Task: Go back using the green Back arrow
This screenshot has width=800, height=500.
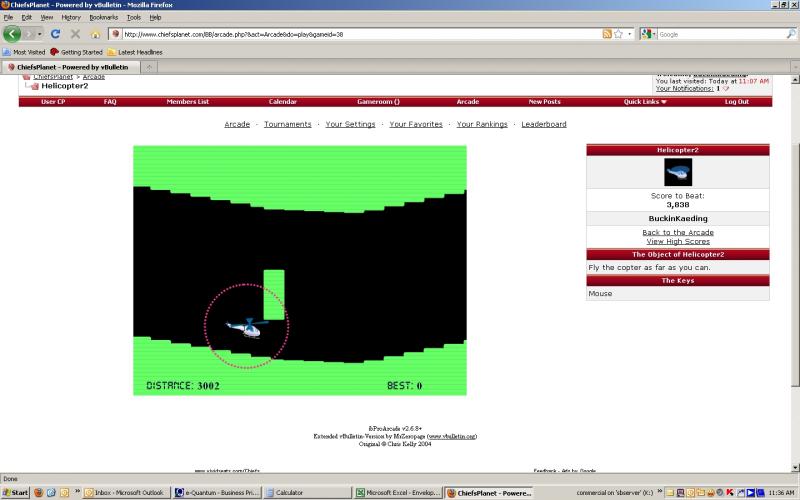Action: 12,34
